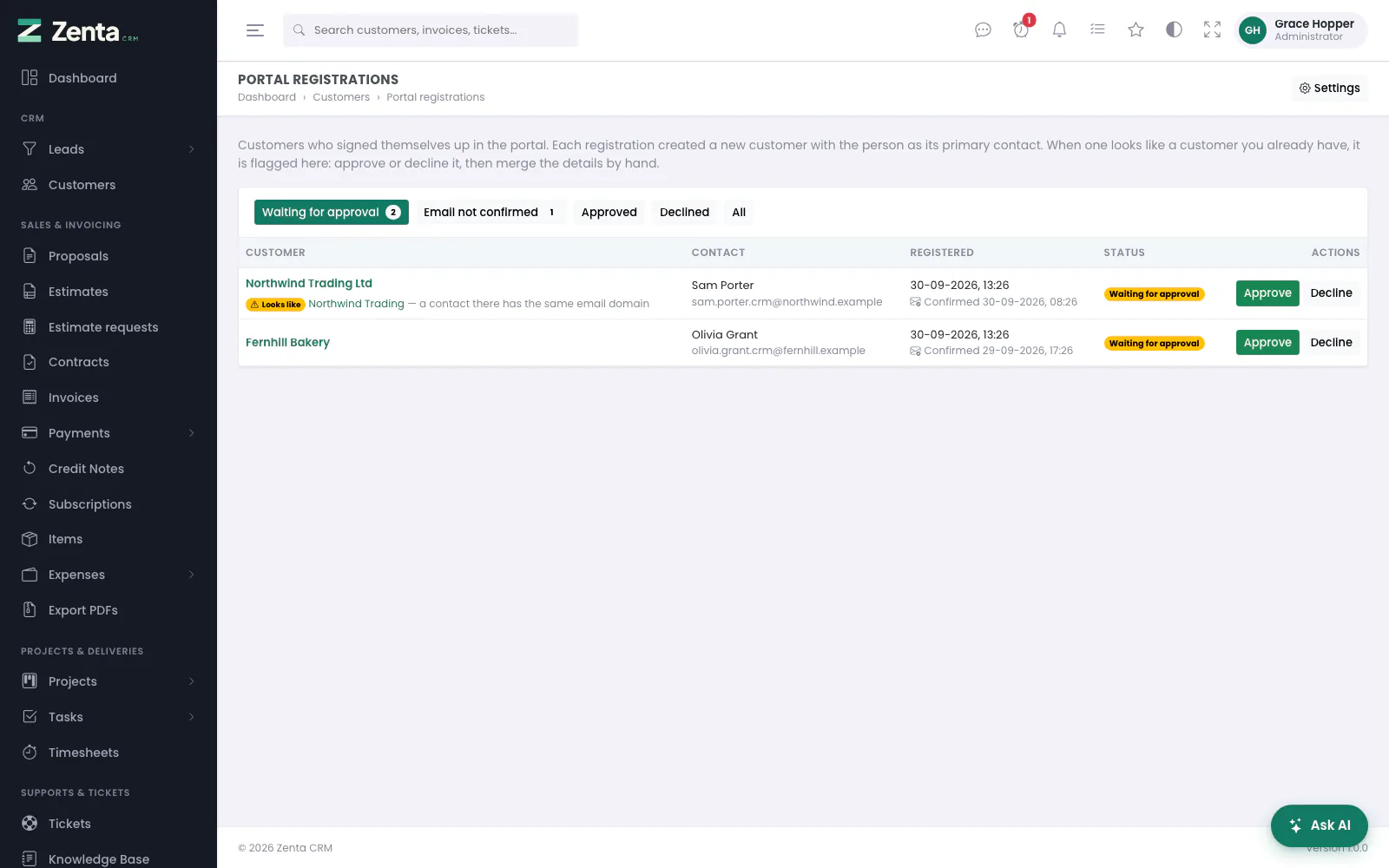Click the search customers input field
Screen dimensions: 1389x868
(431, 30)
